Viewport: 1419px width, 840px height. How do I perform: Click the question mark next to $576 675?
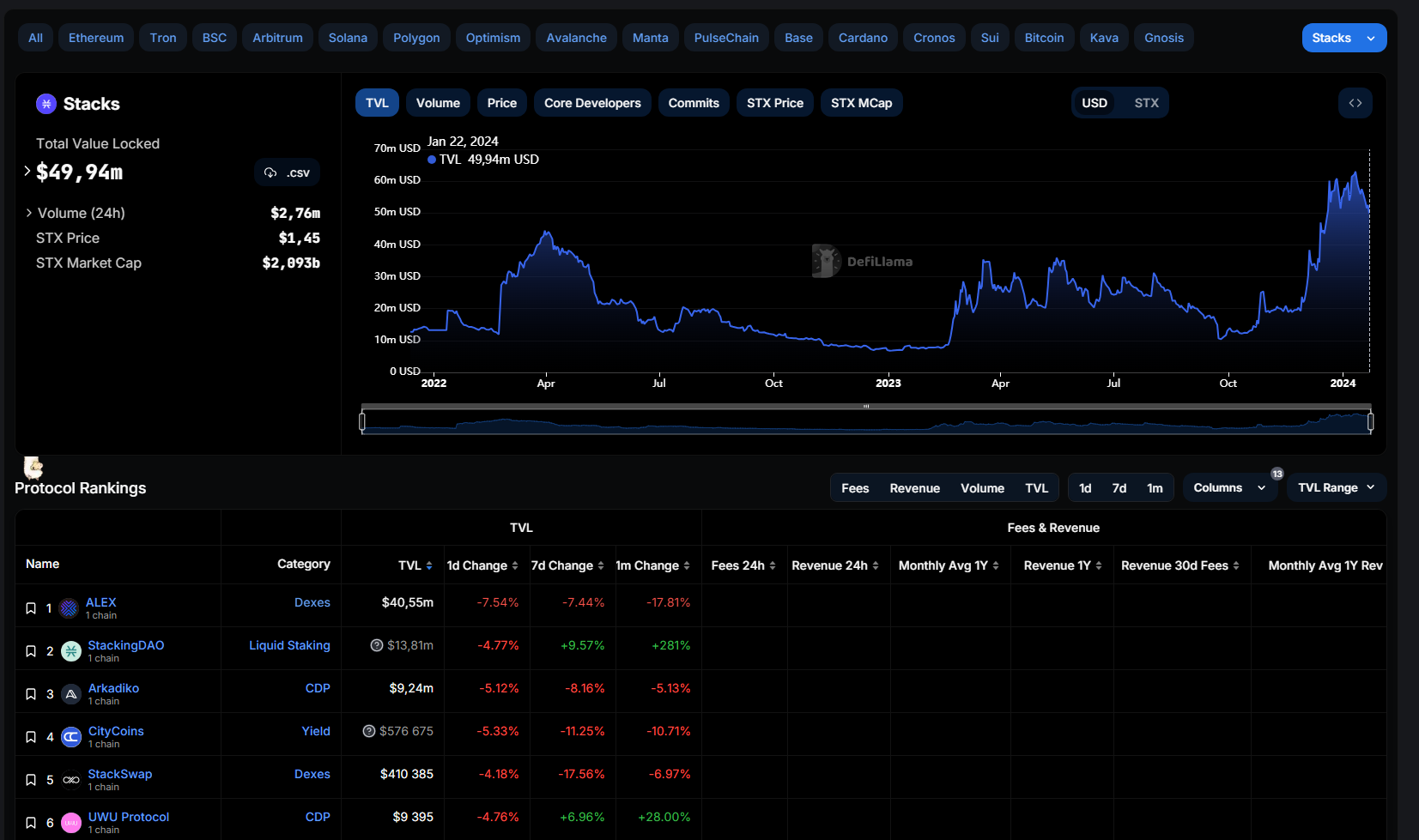pos(369,731)
